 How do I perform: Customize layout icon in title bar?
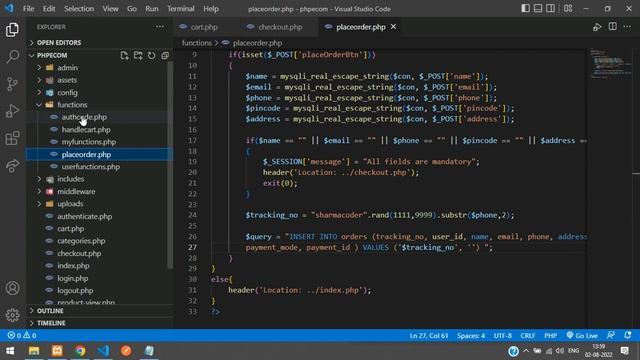(x=568, y=9)
